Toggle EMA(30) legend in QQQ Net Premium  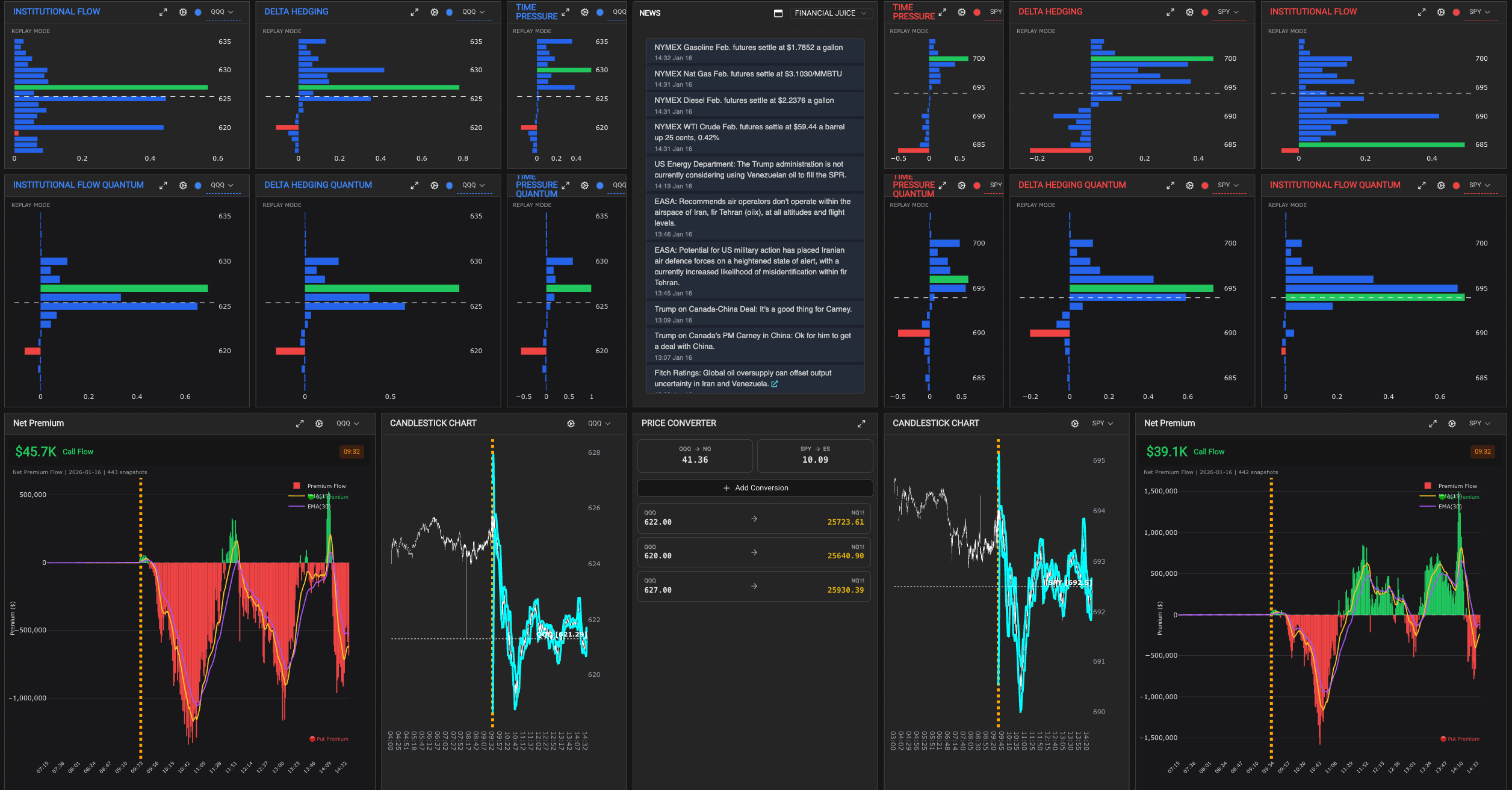pos(309,507)
